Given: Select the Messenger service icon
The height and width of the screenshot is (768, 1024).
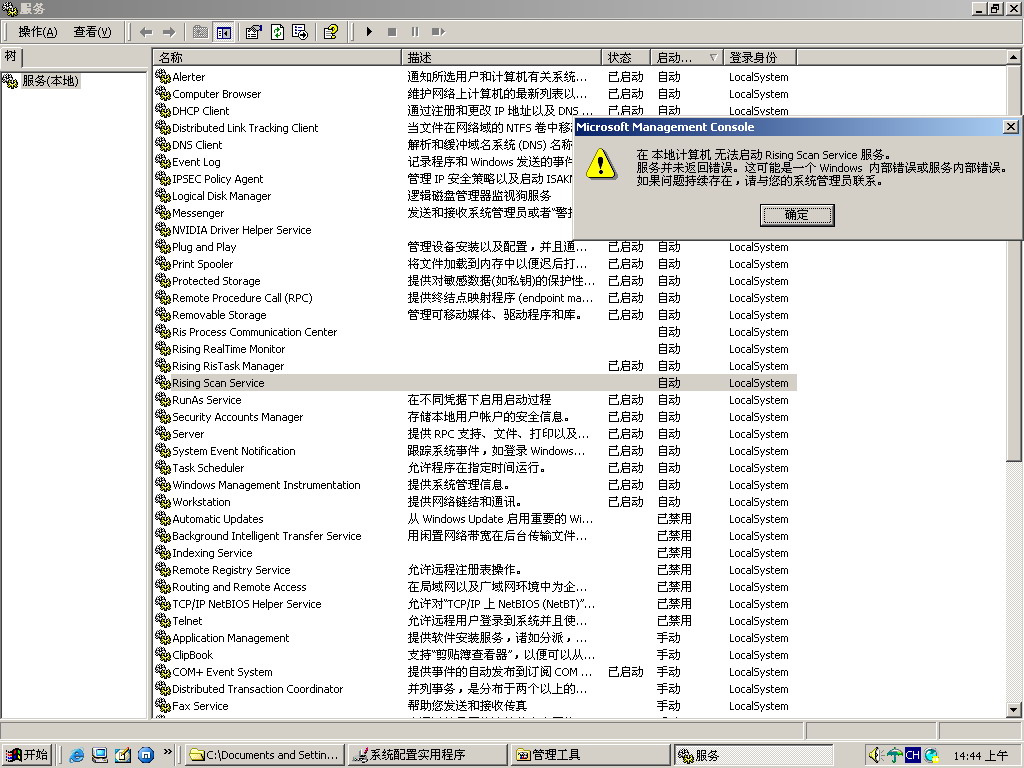Looking at the screenshot, I should (x=163, y=212).
